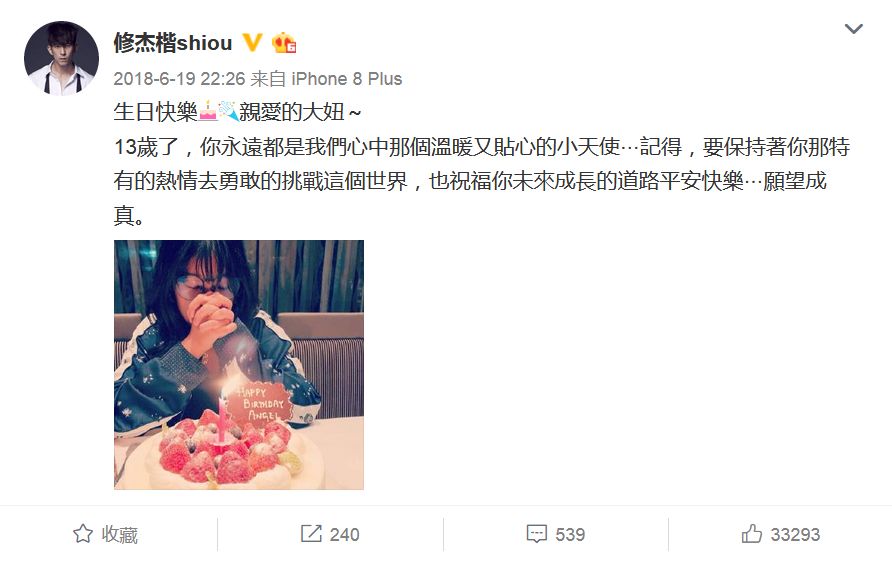Enlarge the birthday cake photo
The width and height of the screenshot is (892, 561).
pyautogui.click(x=239, y=365)
